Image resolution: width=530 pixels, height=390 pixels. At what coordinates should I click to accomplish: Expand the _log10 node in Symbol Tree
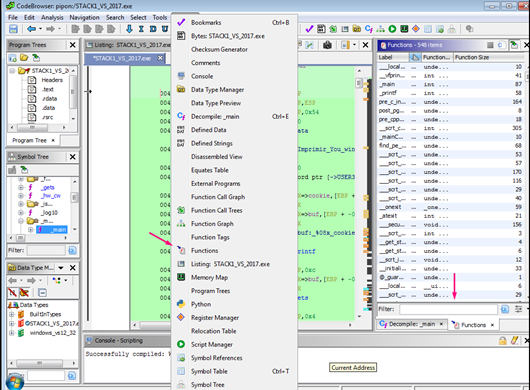click(x=21, y=213)
